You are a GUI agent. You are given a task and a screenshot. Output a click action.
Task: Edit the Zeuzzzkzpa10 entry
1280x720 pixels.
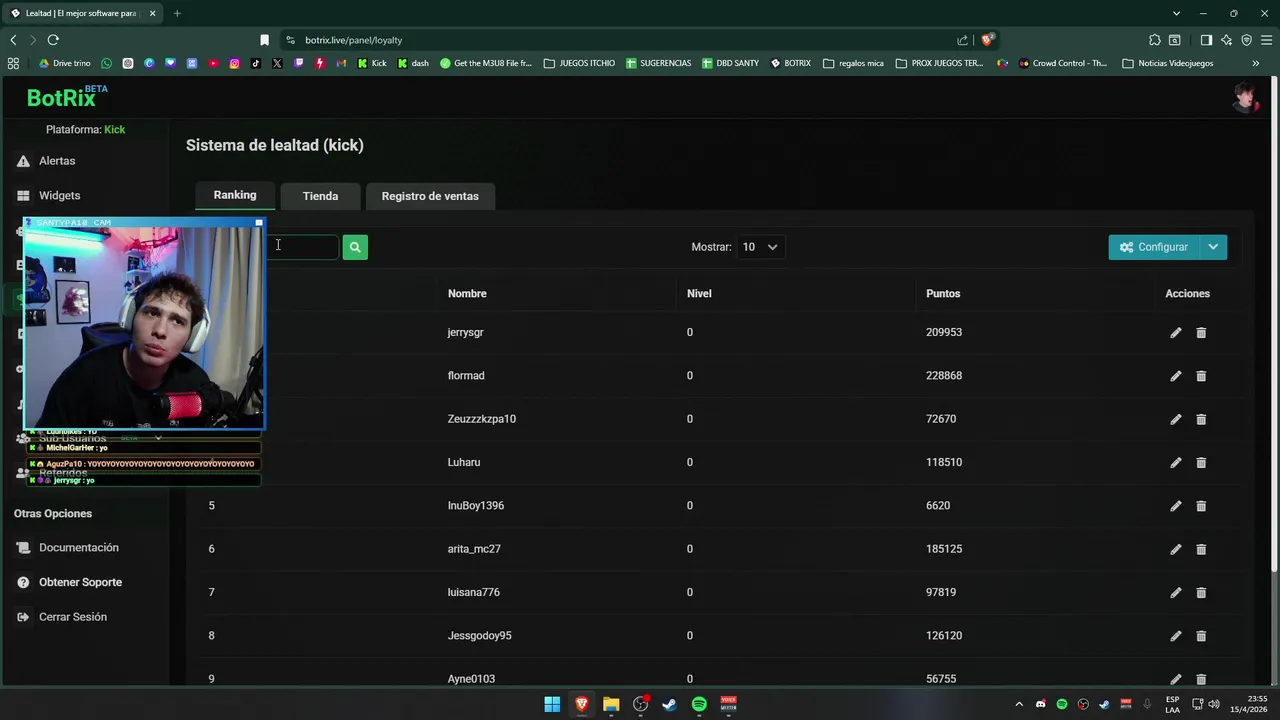click(1176, 419)
